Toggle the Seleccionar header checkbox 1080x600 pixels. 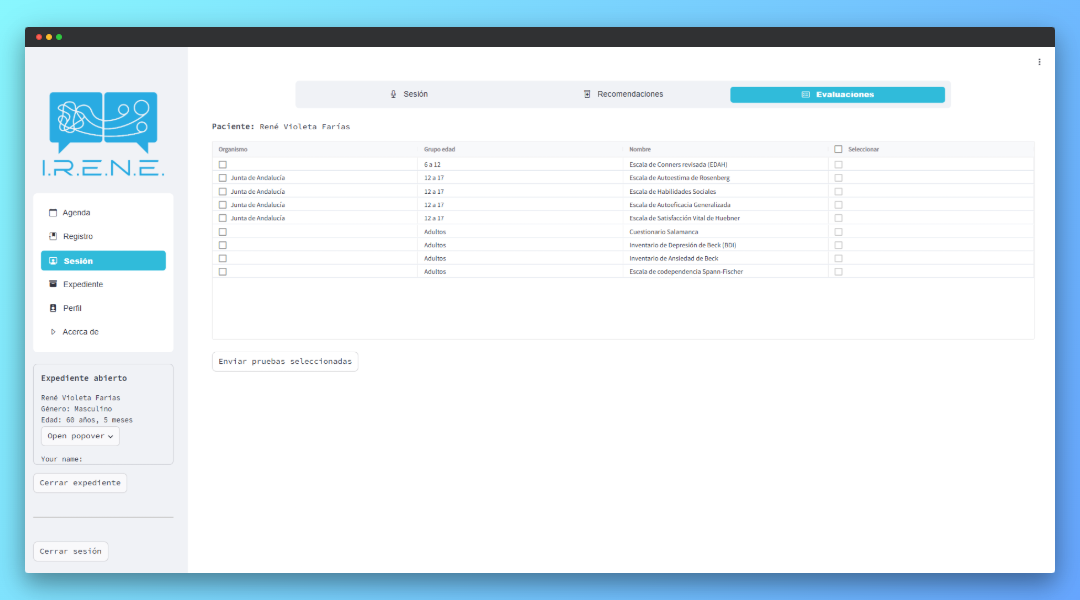838,149
